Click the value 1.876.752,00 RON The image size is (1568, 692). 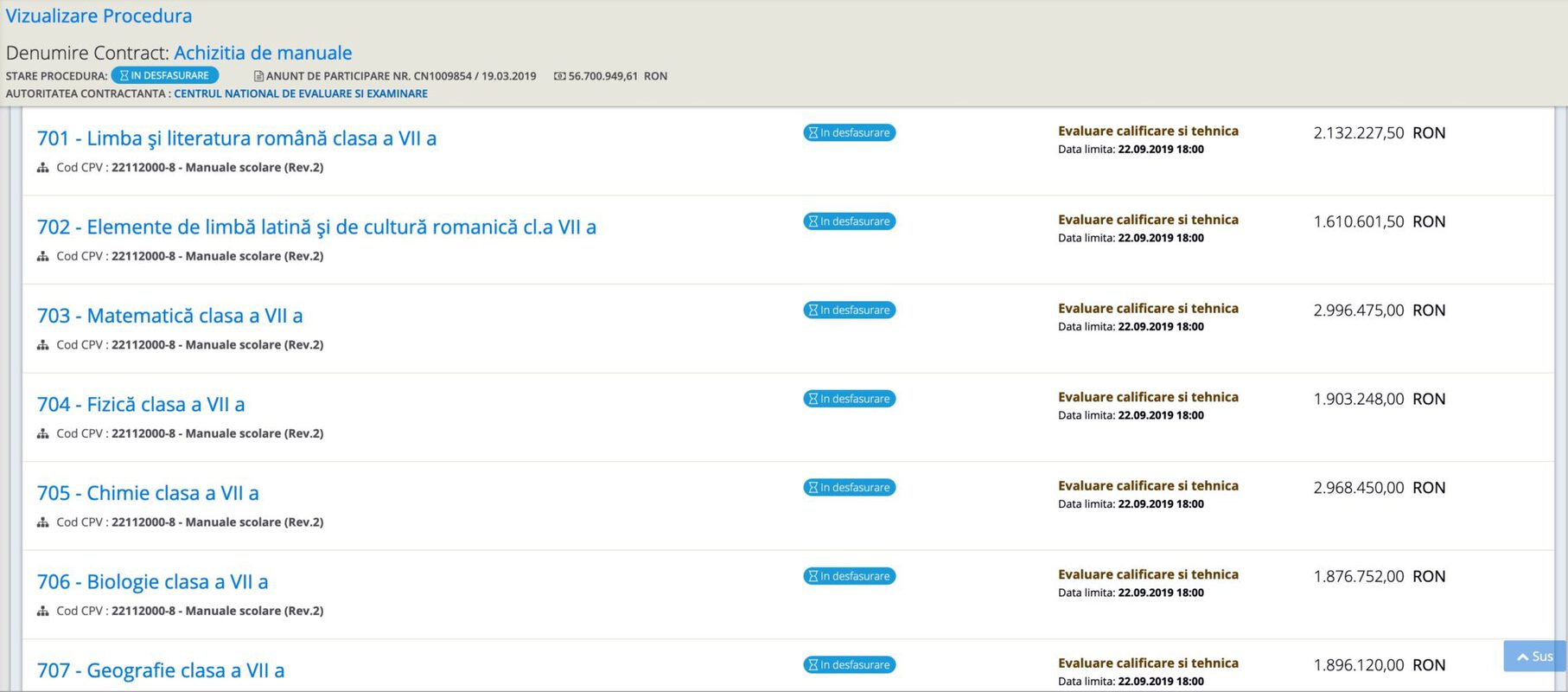coord(1380,576)
